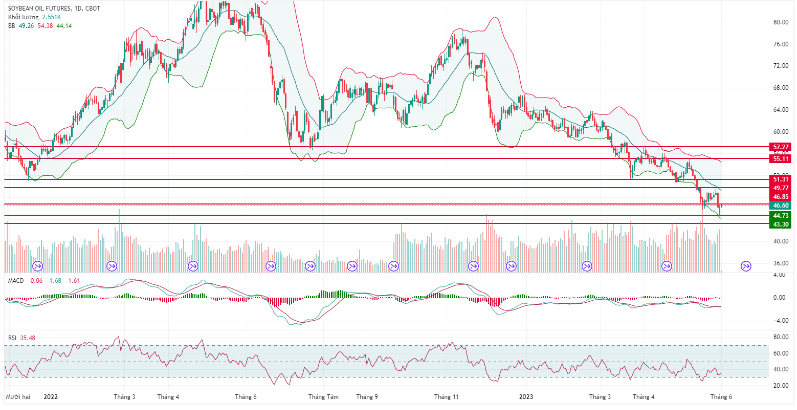Open event marker between Tháng 4 and Tháng 6 2022

[x=191, y=266]
